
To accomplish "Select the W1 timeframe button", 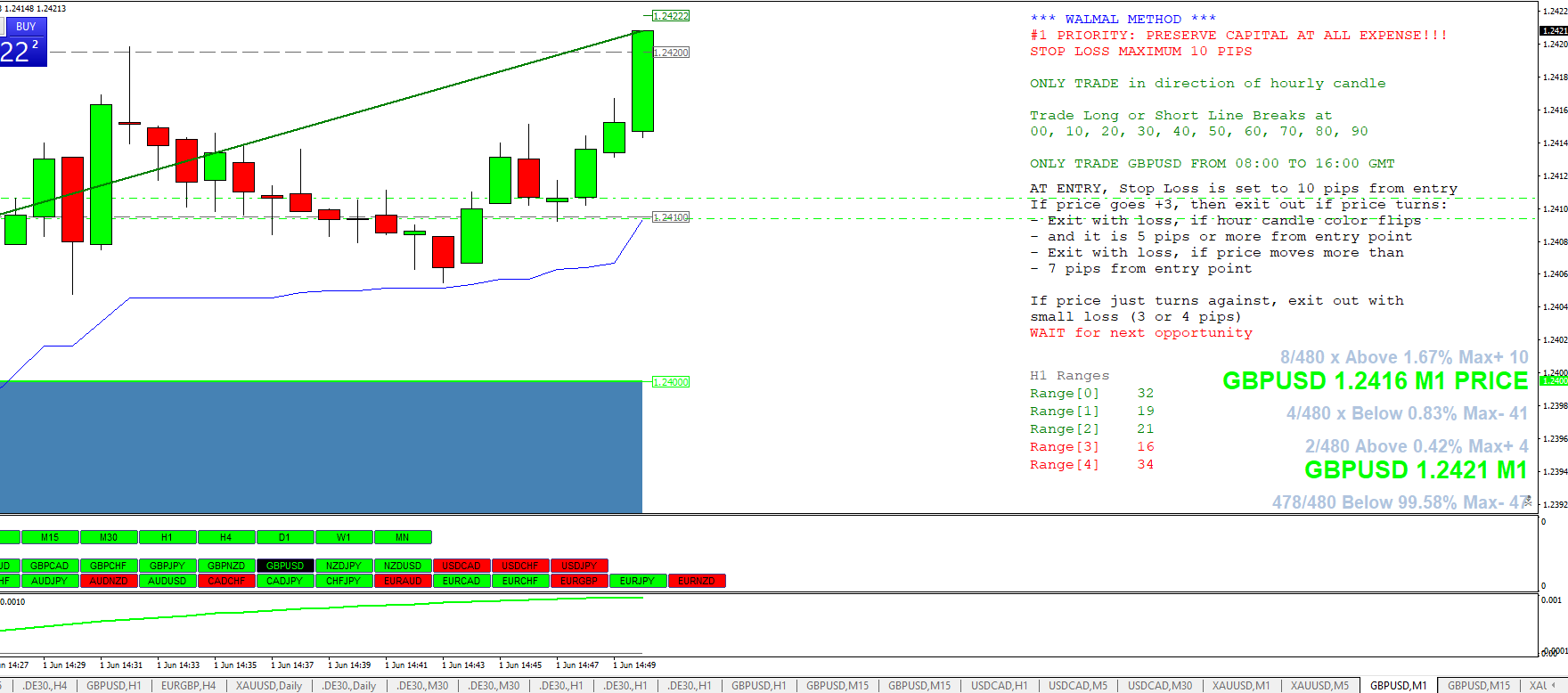I will (x=344, y=537).
